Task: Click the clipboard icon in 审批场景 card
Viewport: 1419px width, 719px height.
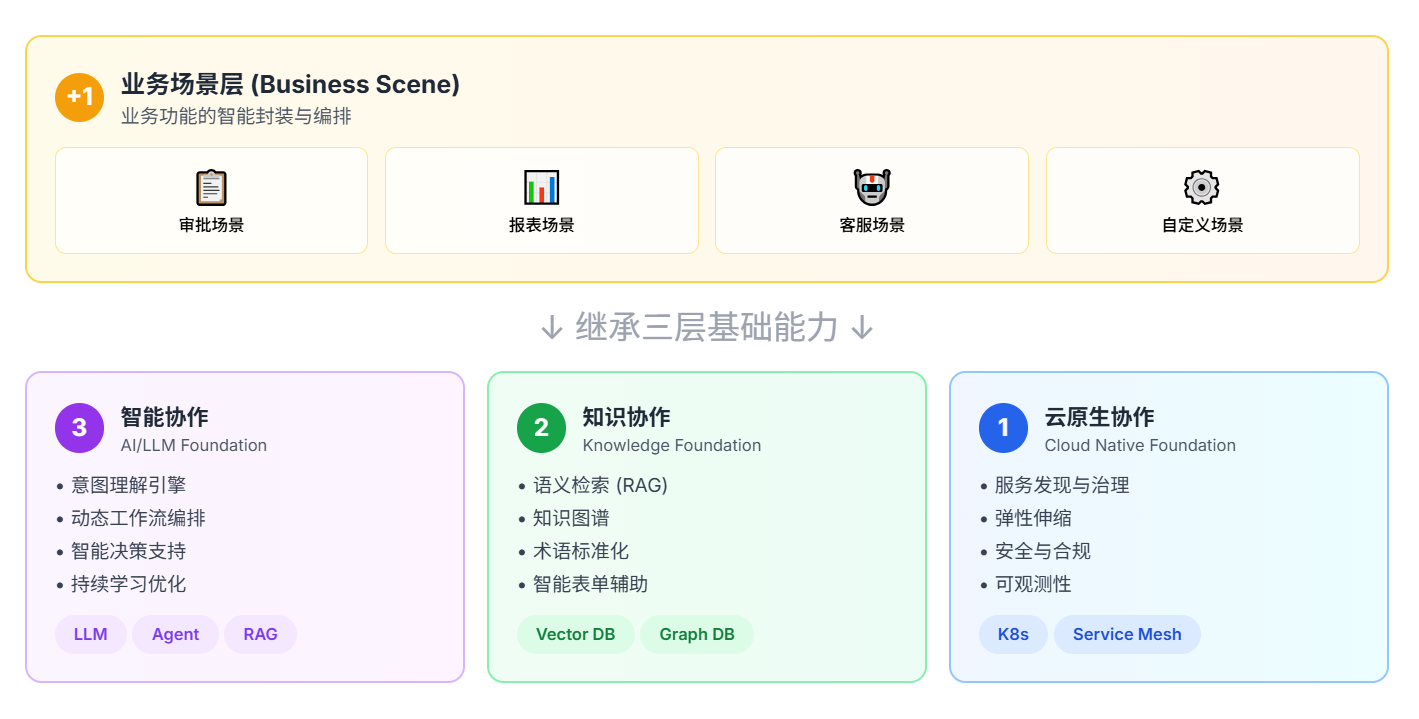Action: (211, 185)
